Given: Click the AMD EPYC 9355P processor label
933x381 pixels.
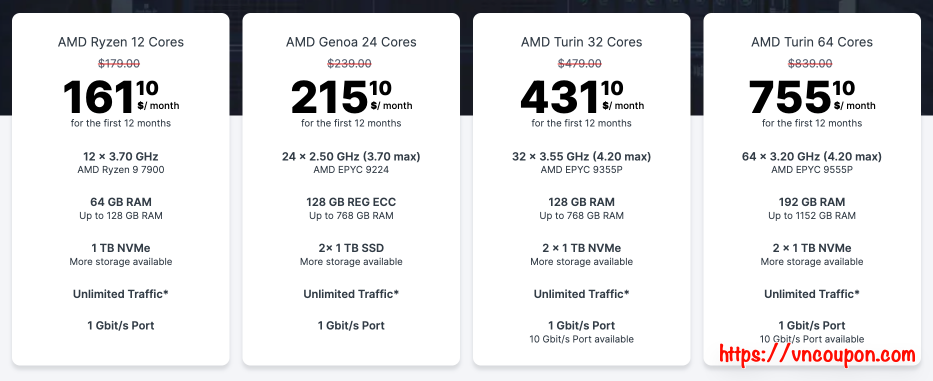Looking at the screenshot, I should point(581,170).
